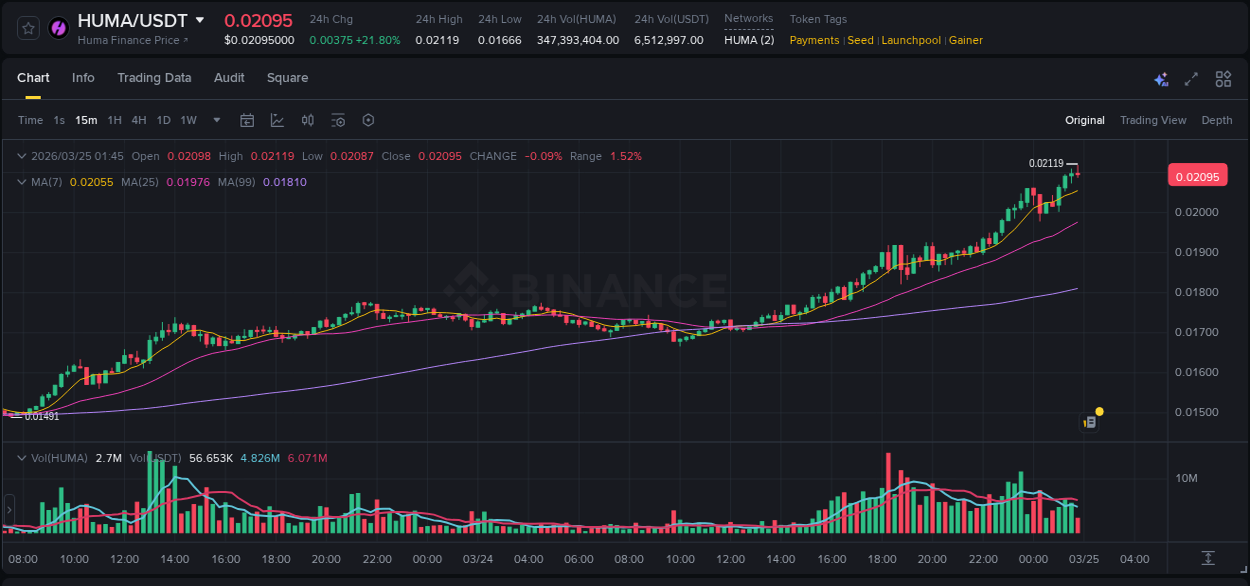Open the Audit tab

229,78
